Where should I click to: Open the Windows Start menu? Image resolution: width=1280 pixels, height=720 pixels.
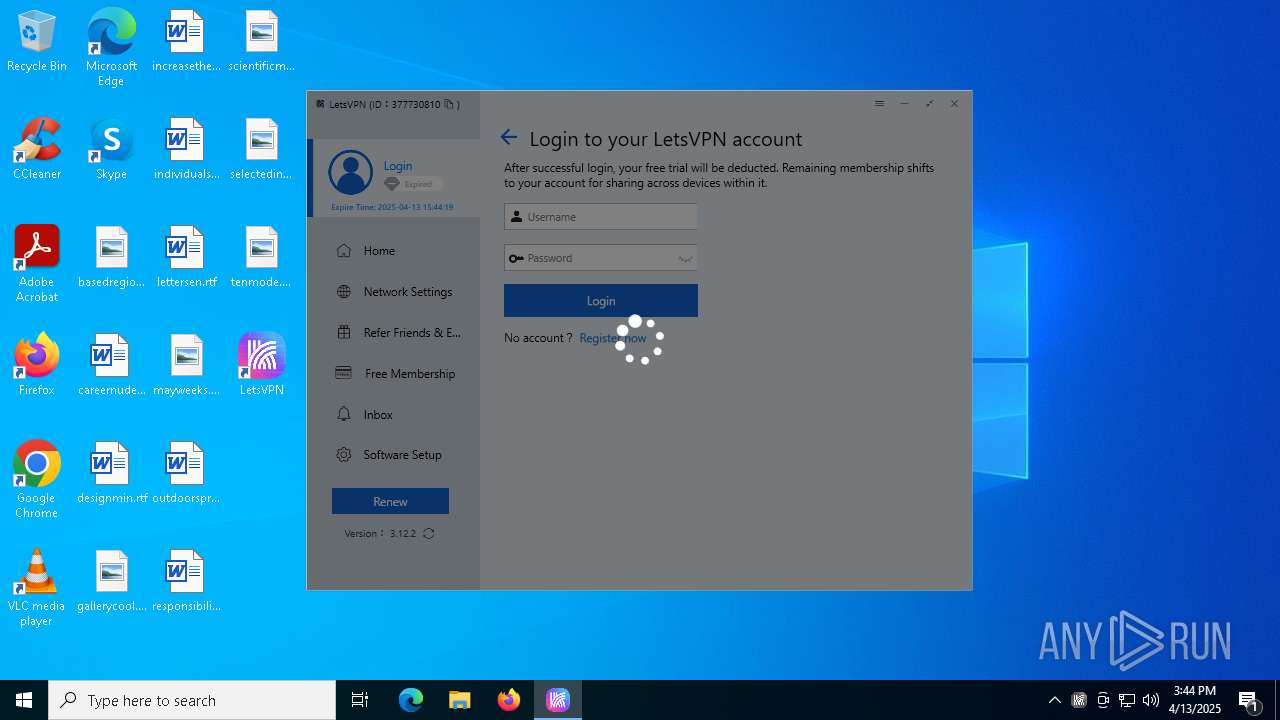24,700
